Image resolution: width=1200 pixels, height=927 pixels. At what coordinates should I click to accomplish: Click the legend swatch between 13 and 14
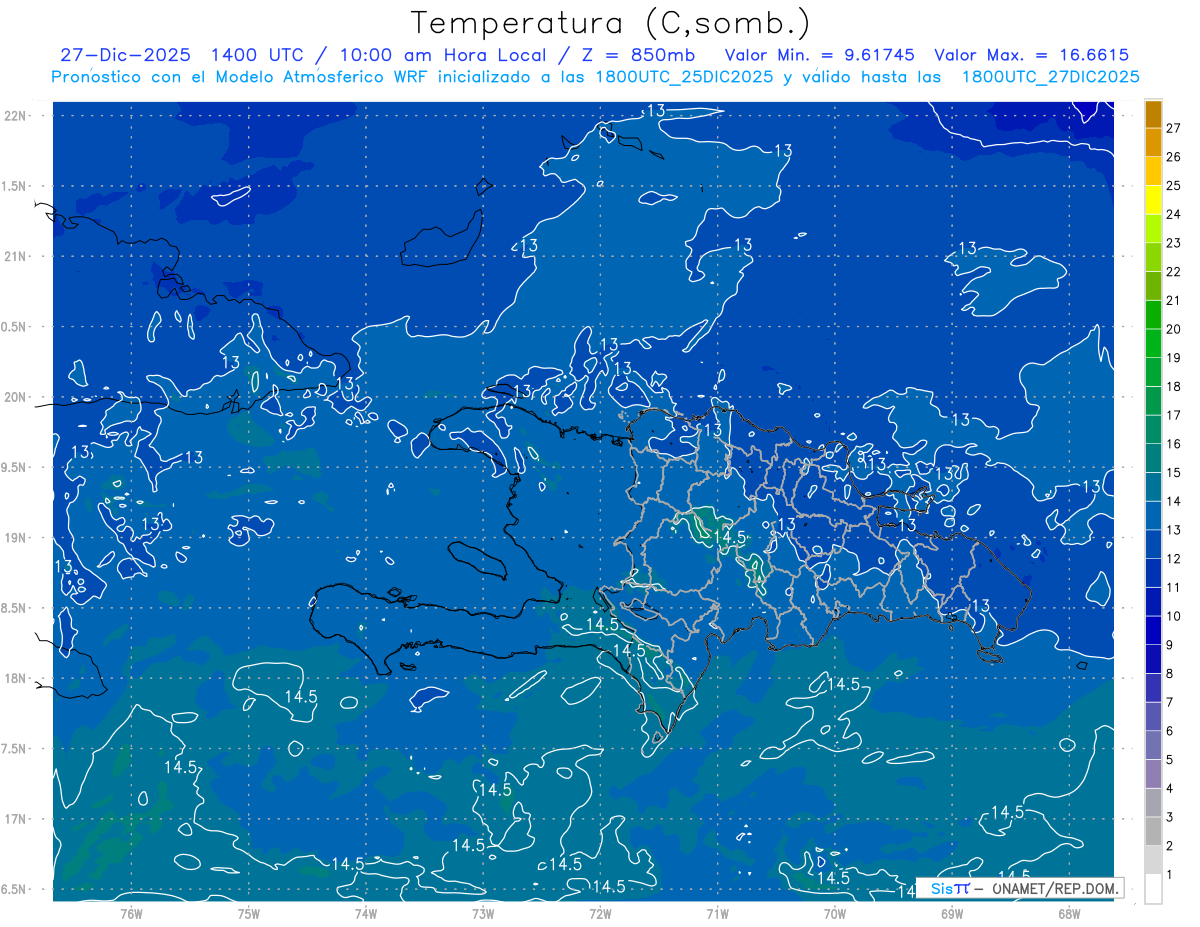tap(1153, 515)
